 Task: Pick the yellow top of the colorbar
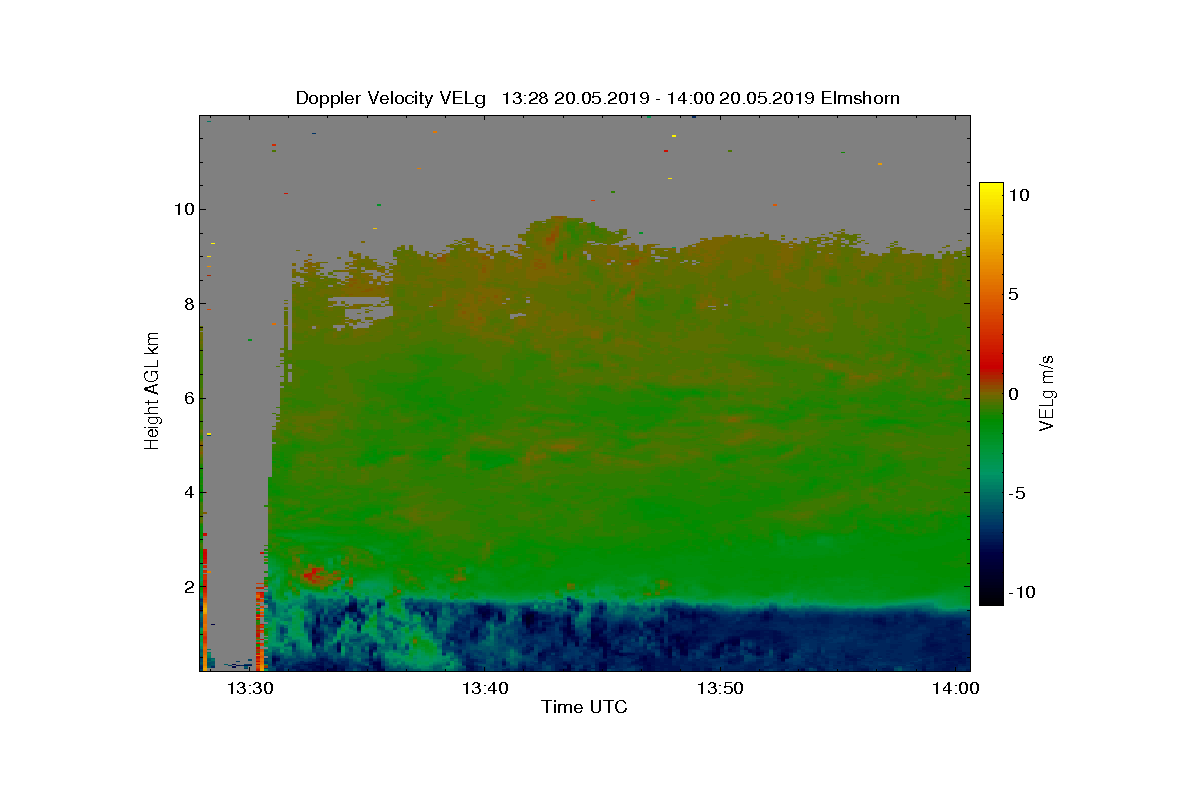coord(991,192)
